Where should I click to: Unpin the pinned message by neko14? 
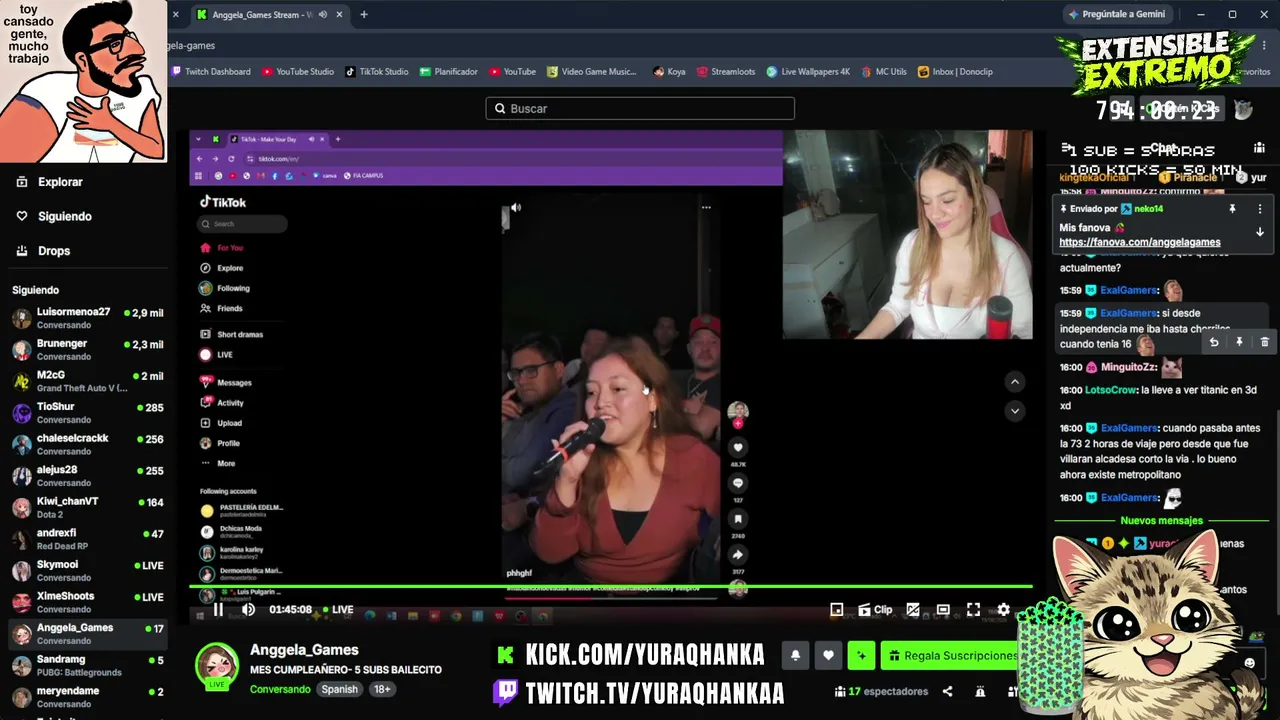click(x=1232, y=209)
